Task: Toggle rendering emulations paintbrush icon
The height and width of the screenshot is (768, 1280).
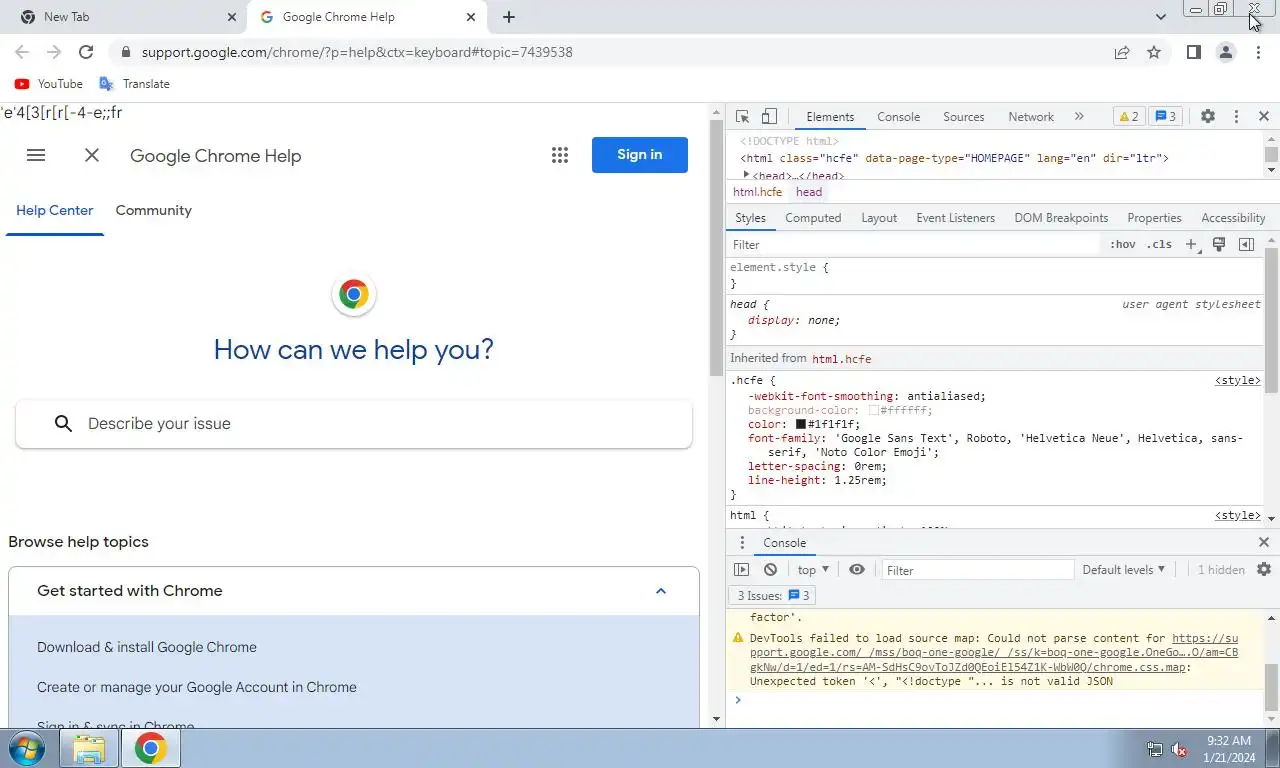Action: [1219, 245]
